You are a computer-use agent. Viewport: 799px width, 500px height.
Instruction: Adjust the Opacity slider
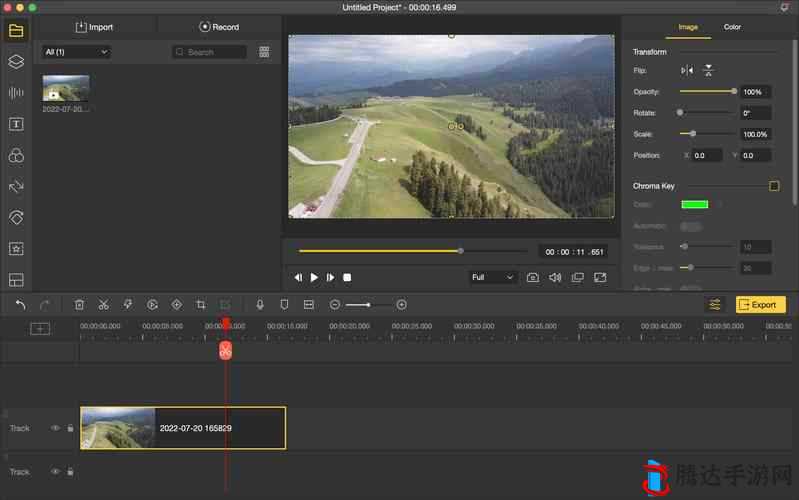(708, 91)
